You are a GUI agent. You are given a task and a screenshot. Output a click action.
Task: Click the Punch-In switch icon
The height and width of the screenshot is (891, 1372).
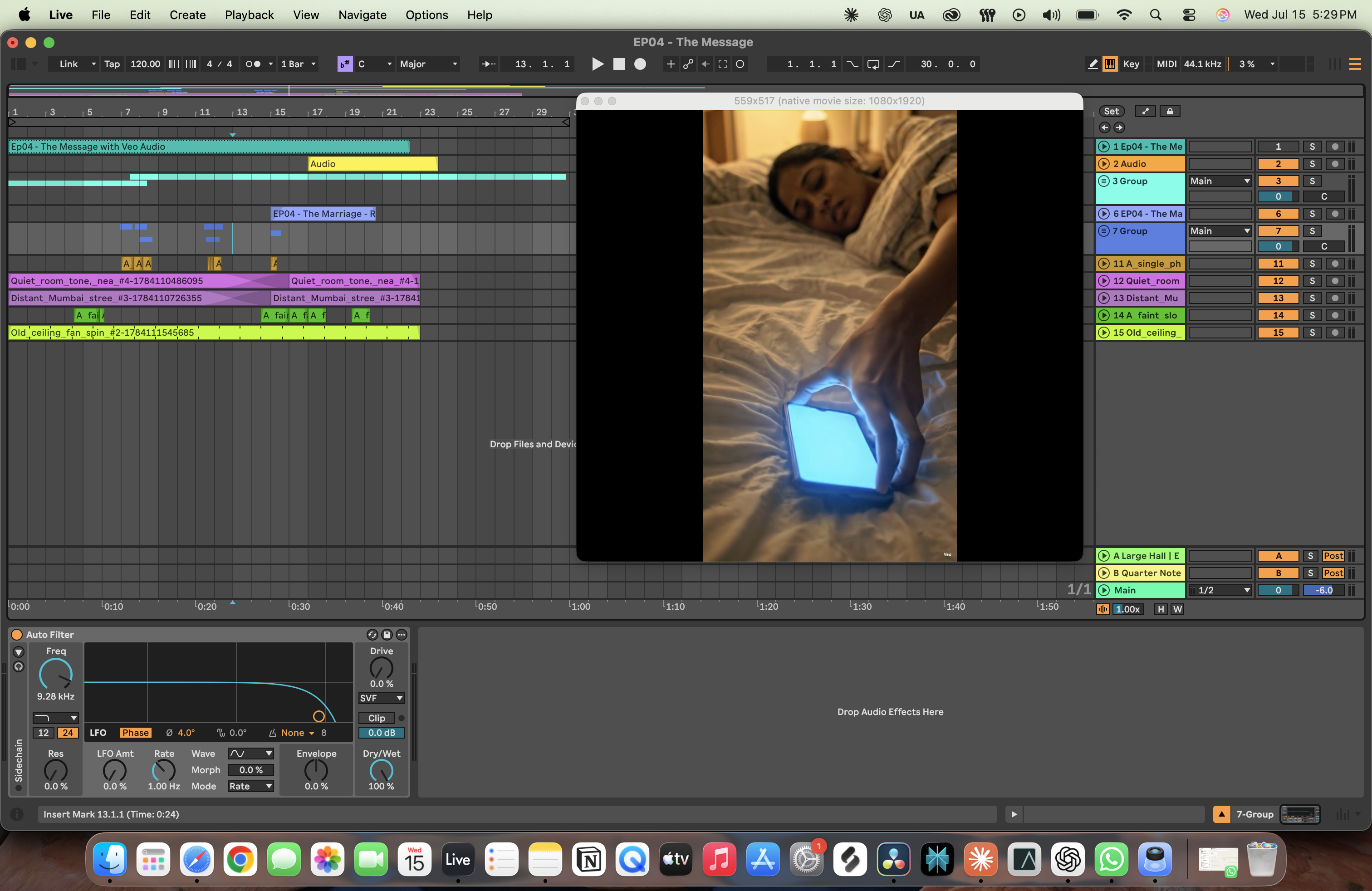click(x=852, y=64)
